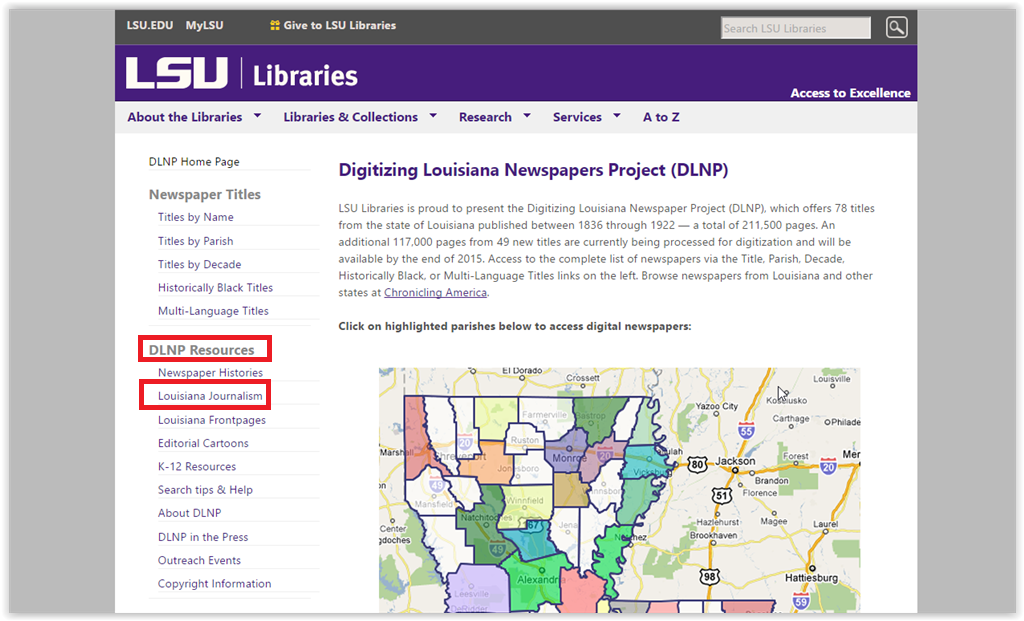Image resolution: width=1024 pixels, height=621 pixels.
Task: Click the search magnifier icon
Action: coord(896,27)
